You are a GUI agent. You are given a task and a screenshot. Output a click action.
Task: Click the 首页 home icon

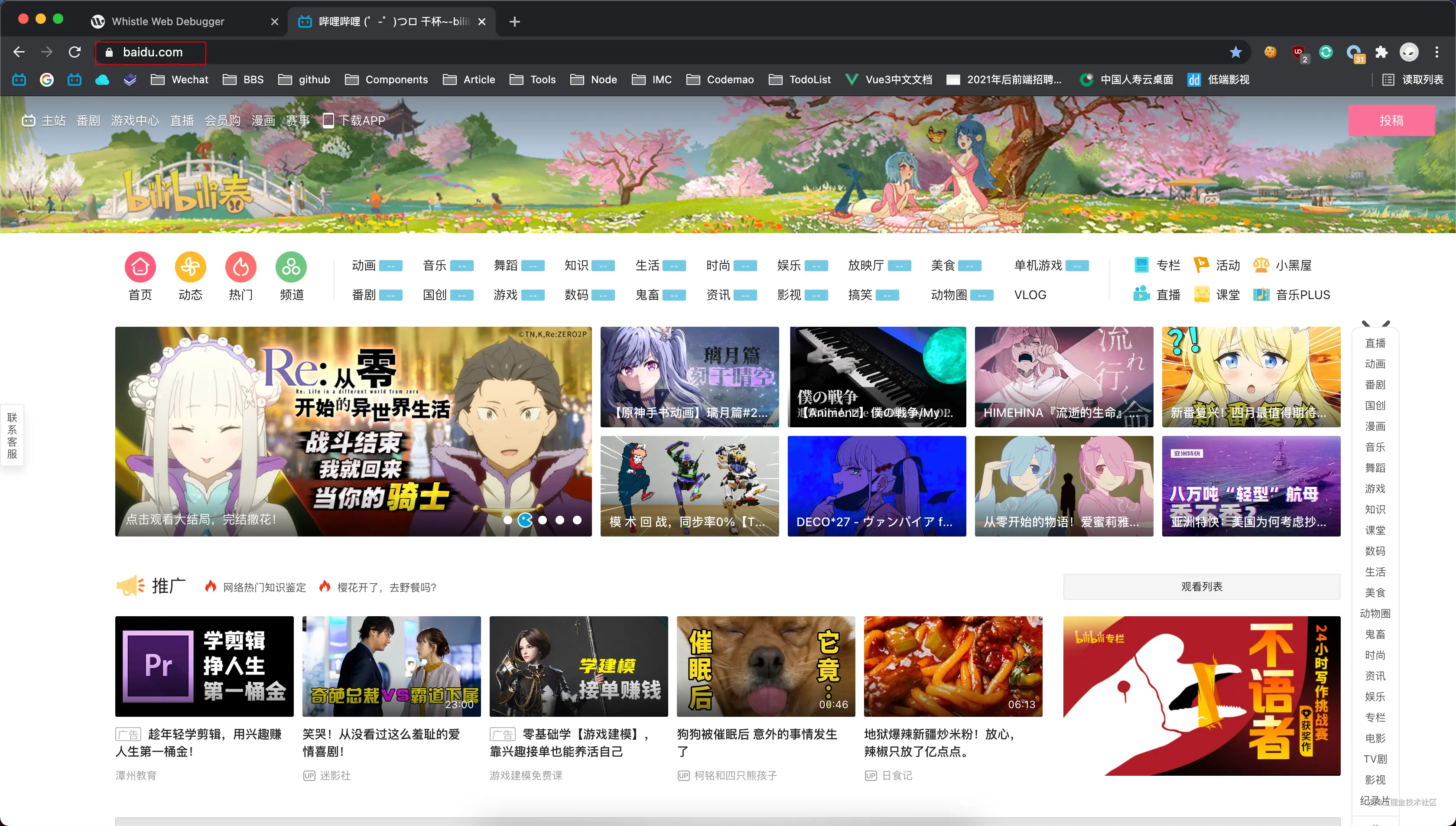click(140, 267)
